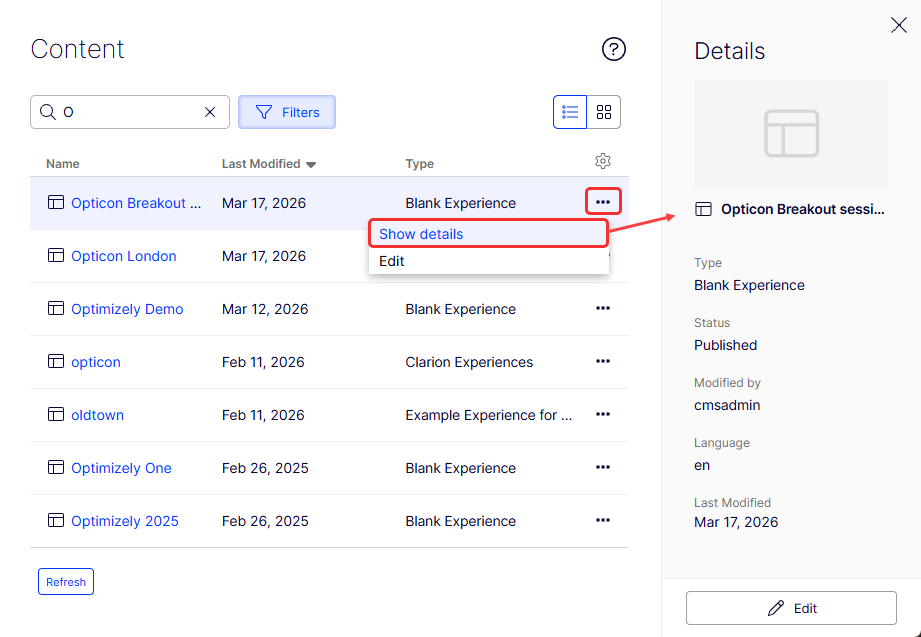Switch to list view
The width and height of the screenshot is (921, 637).
[570, 112]
